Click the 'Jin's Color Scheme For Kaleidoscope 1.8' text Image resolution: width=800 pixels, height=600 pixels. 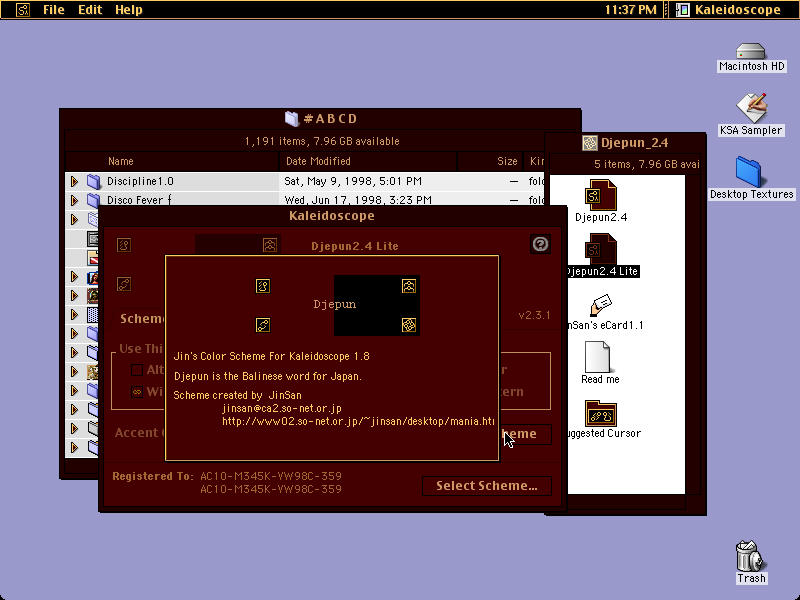pos(271,356)
